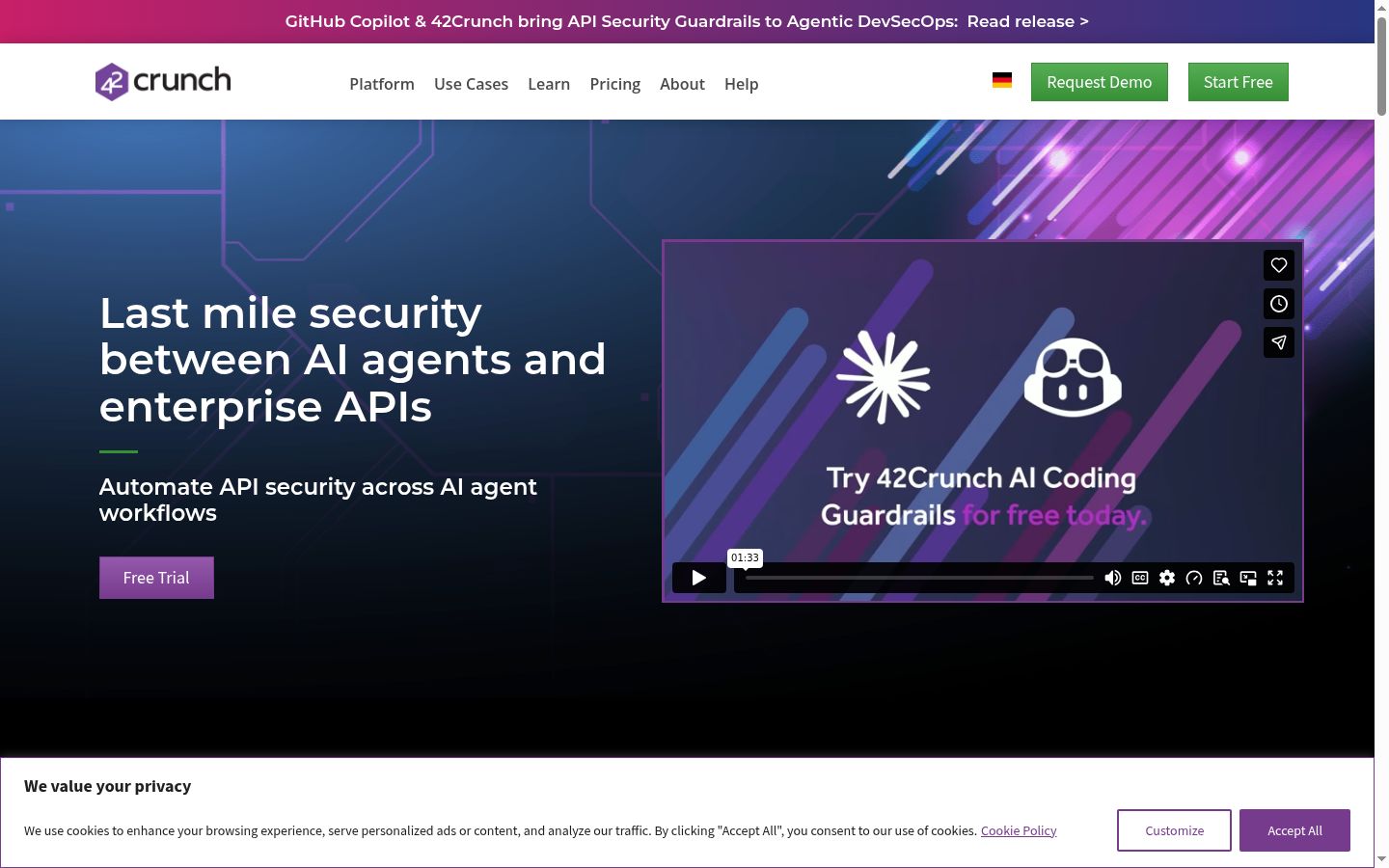Viewport: 1389px width, 868px height.
Task: Play the video with the play button
Action: pyautogui.click(x=699, y=578)
